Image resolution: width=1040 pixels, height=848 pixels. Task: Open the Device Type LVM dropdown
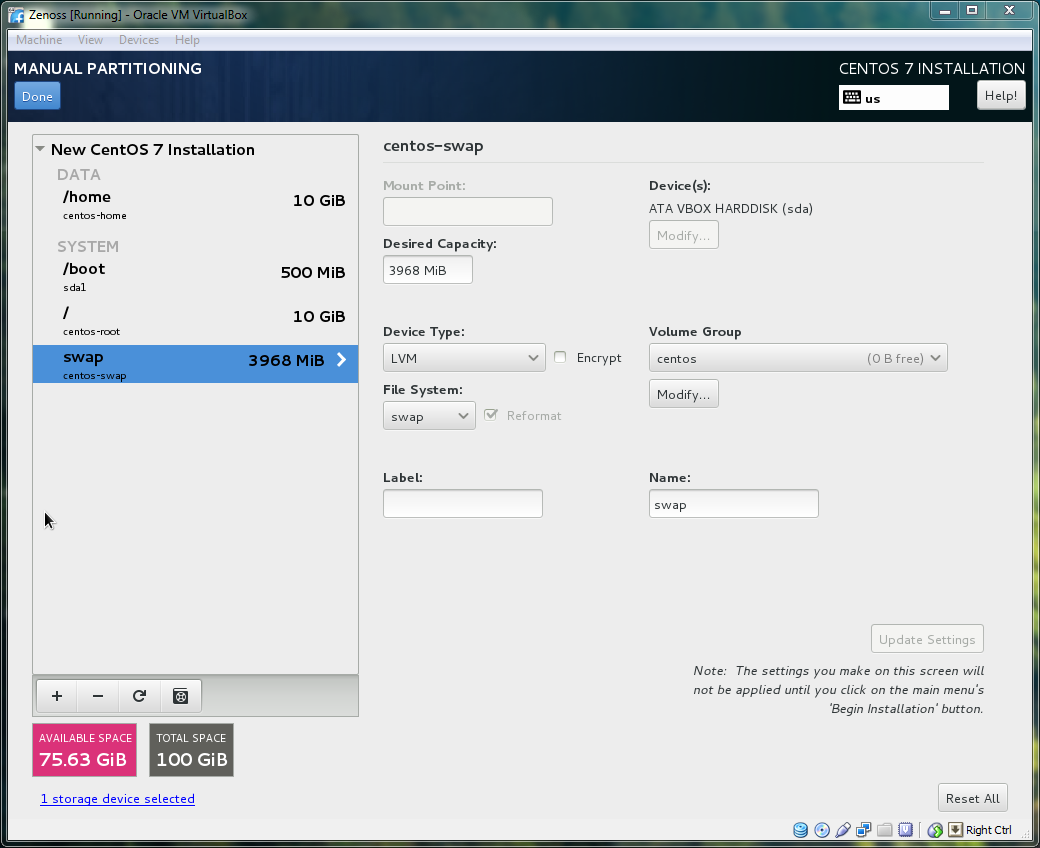[464, 358]
